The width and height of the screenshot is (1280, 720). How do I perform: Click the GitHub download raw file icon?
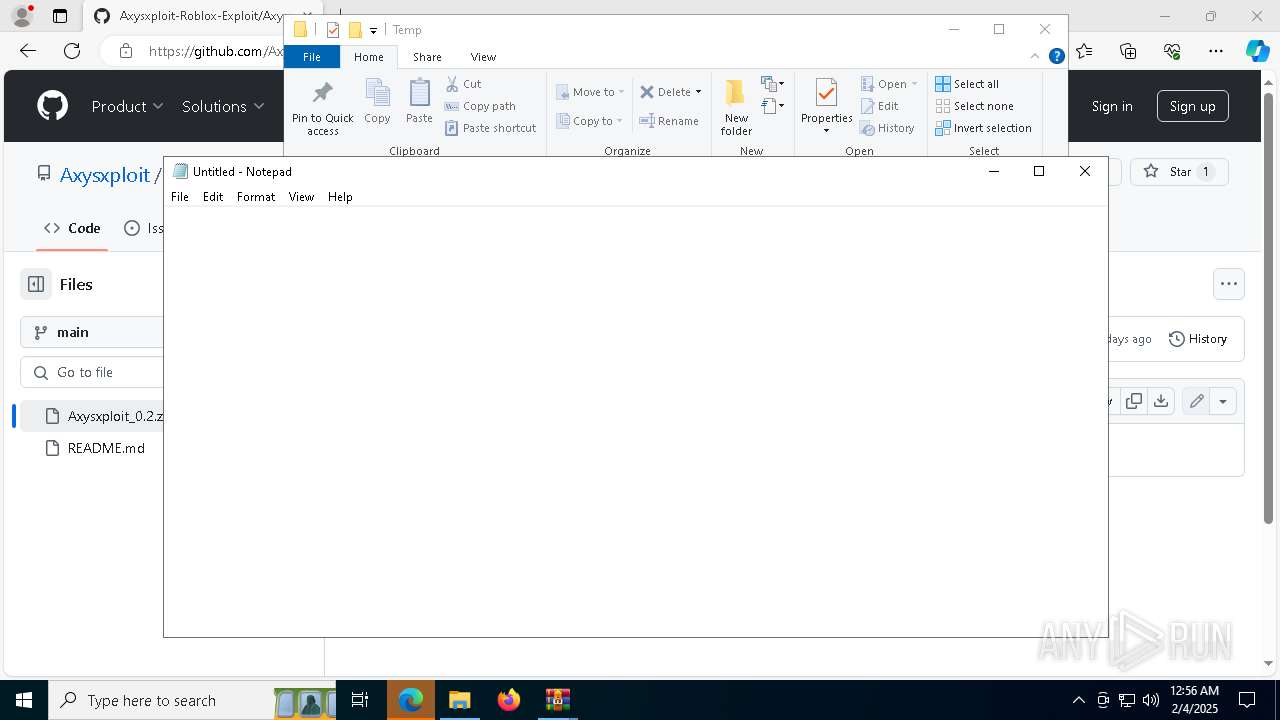(x=1160, y=401)
